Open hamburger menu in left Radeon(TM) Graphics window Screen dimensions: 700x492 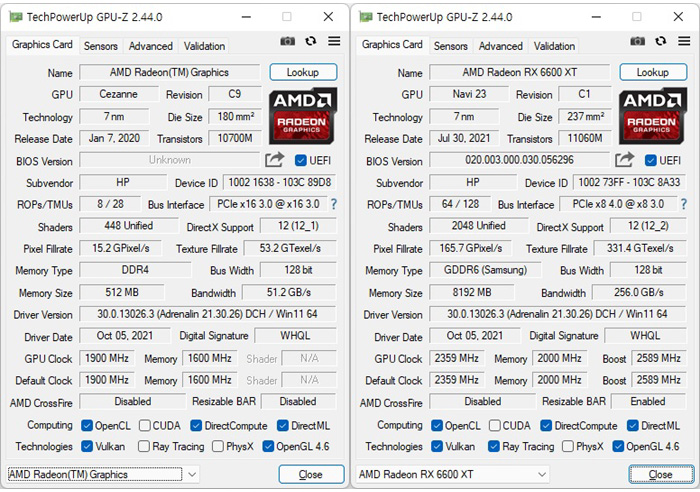(x=334, y=41)
